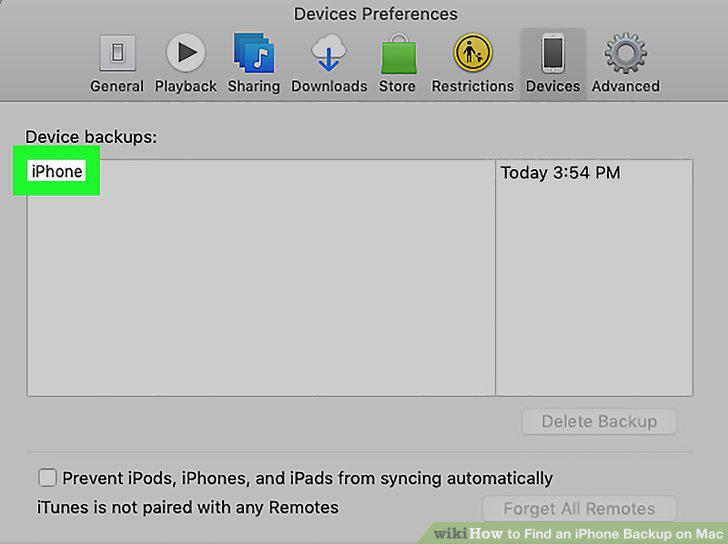Image resolution: width=728 pixels, height=544 pixels.
Task: Select the iPhone backup entry
Action: 57,172
